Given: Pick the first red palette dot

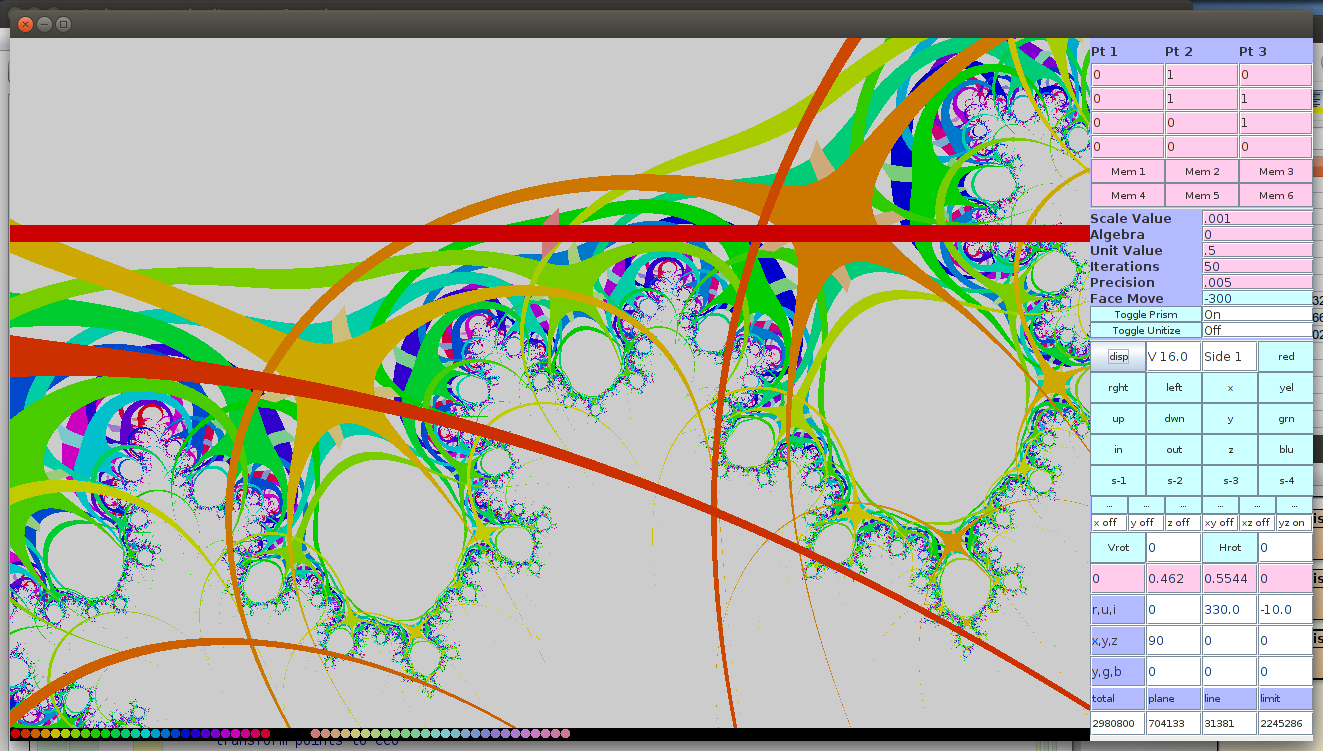Looking at the screenshot, I should tap(15, 734).
